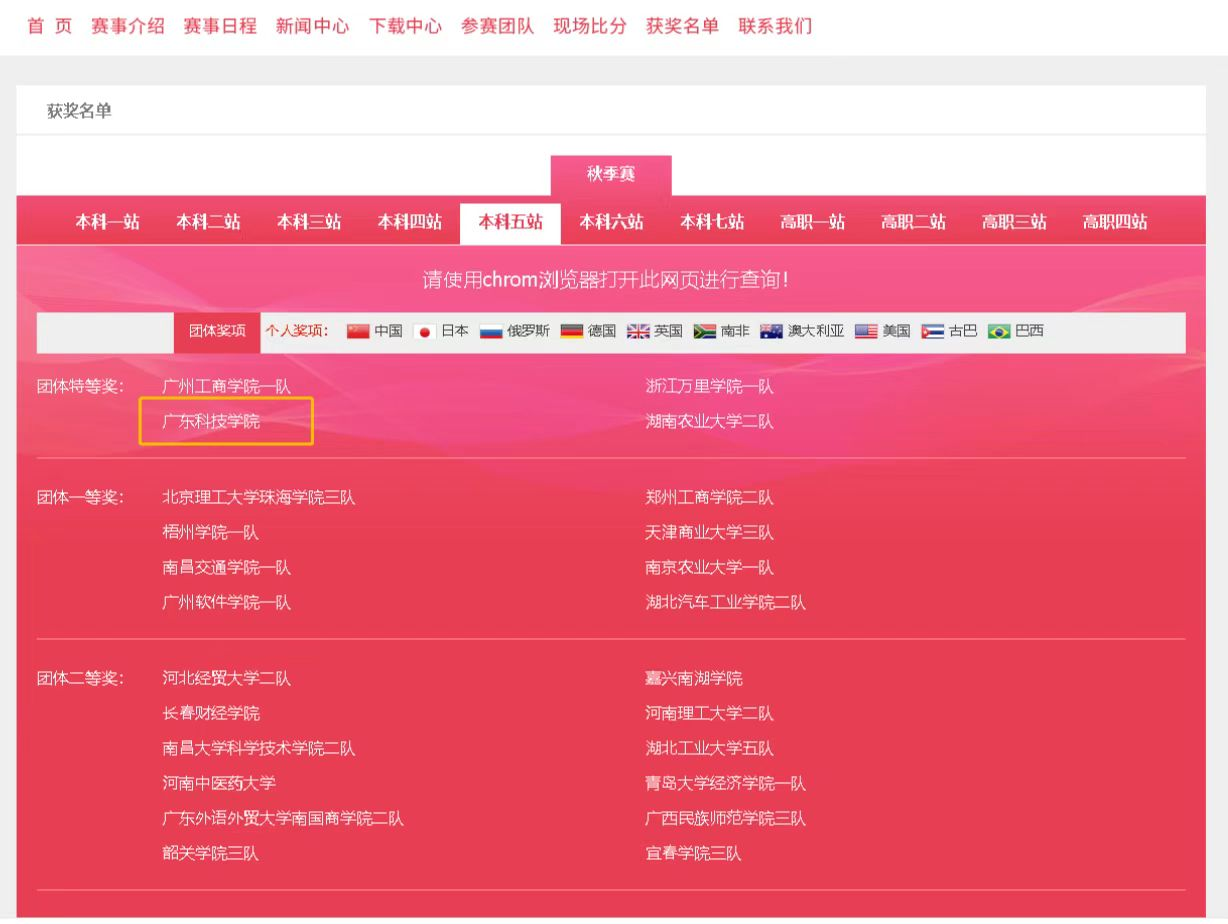1228x924 pixels.
Task: Select the Germany flag icon
Action: tap(572, 332)
